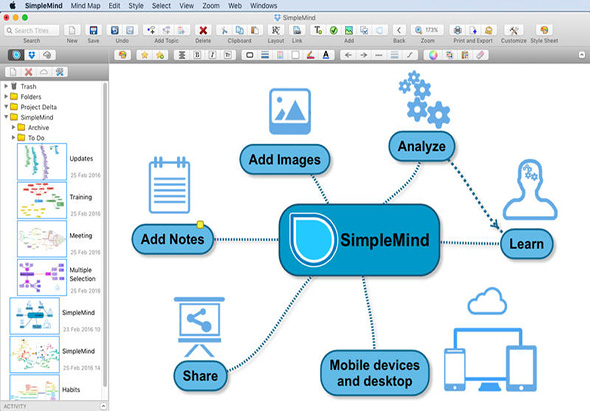Open the Select menu
Viewport: 590px width, 411px height.
pos(161,6)
